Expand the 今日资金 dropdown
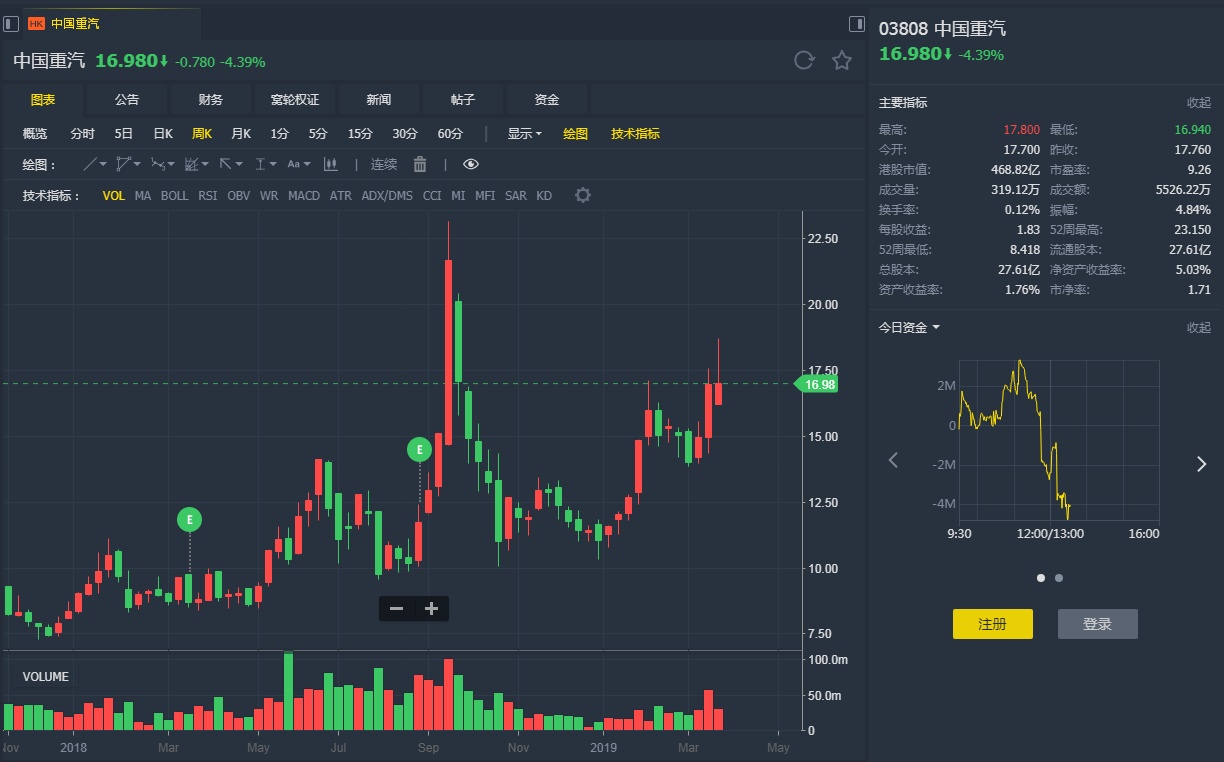 (909, 327)
